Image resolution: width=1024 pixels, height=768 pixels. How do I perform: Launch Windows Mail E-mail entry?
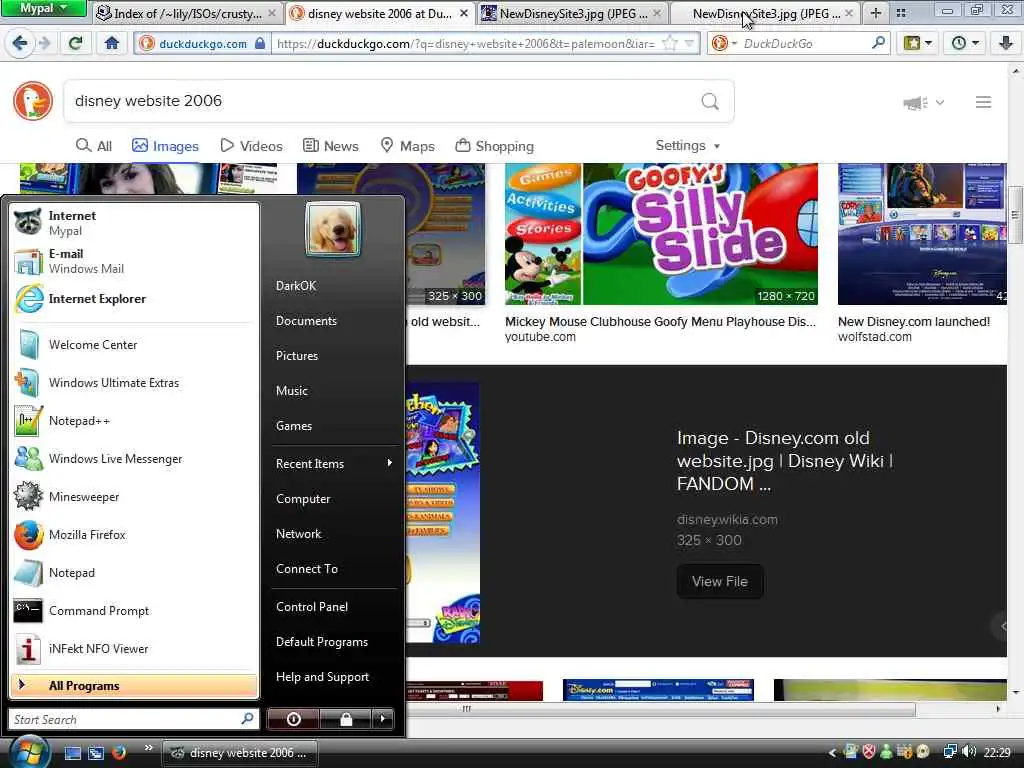point(134,261)
